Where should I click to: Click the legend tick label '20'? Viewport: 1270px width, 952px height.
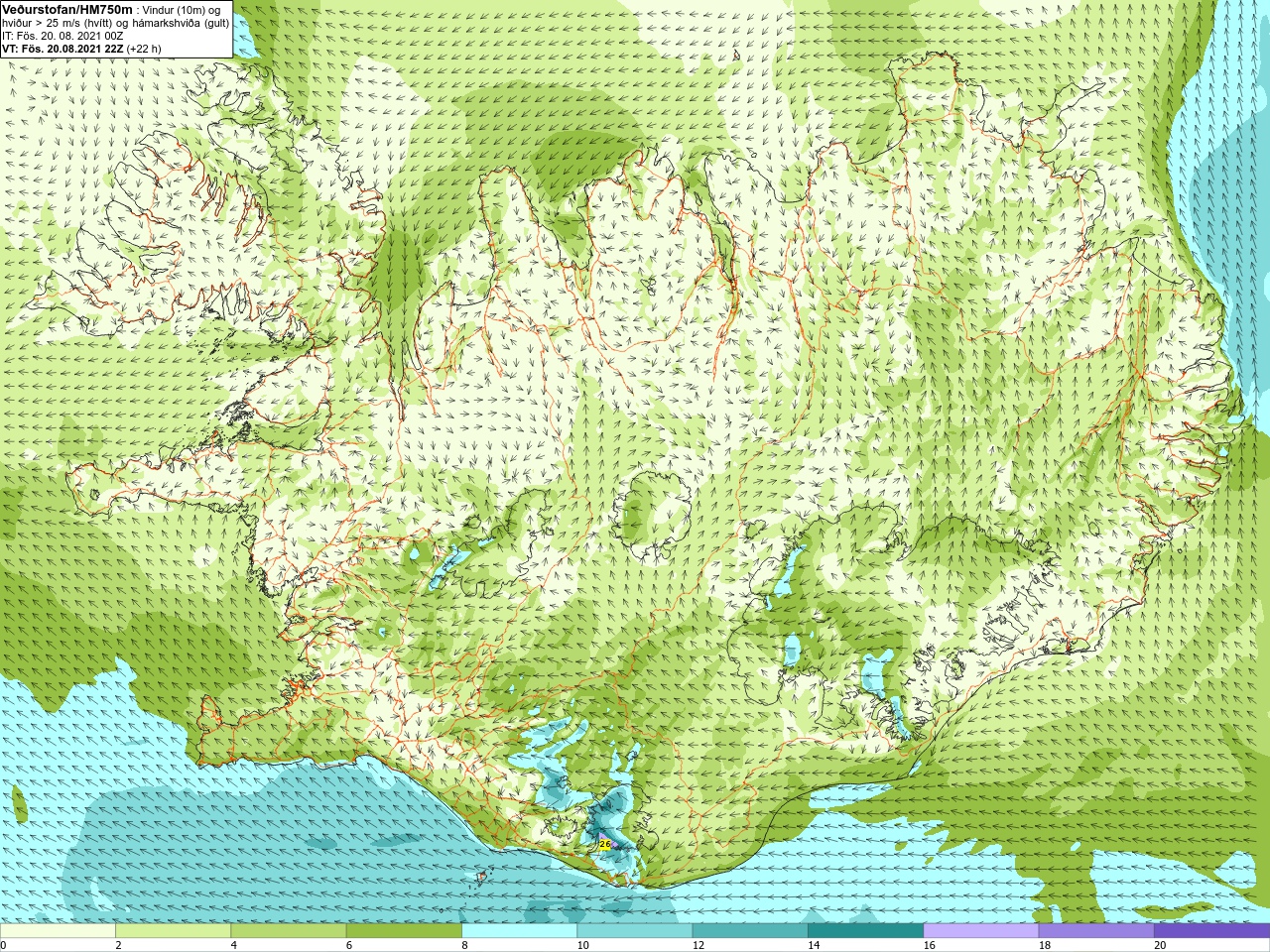coord(1160,945)
